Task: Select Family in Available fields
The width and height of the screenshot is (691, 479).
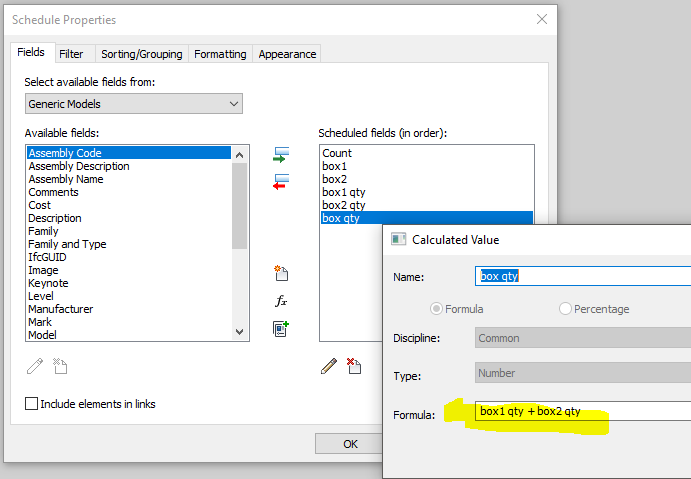Action: 129,231
